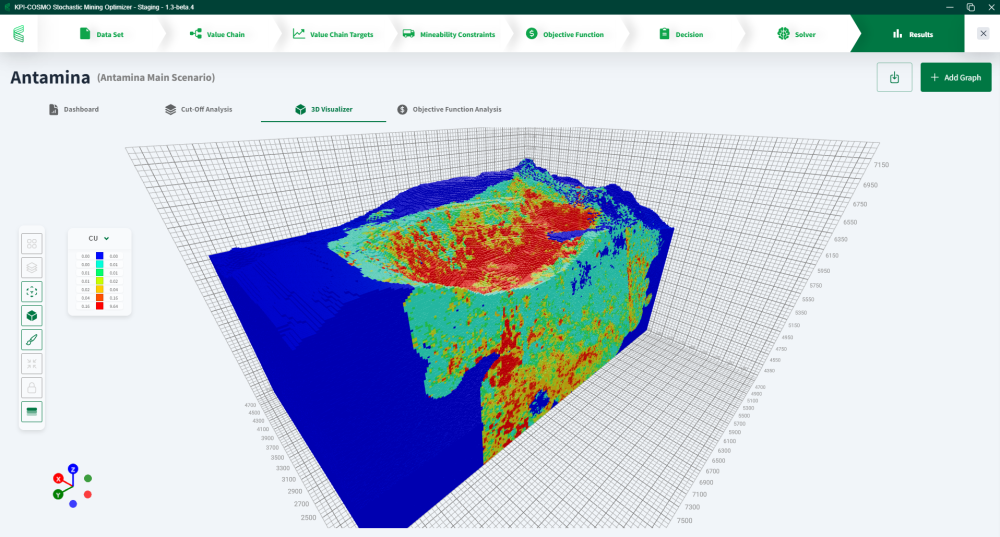Go to the Solver step
The height and width of the screenshot is (537, 1000).
(796, 34)
